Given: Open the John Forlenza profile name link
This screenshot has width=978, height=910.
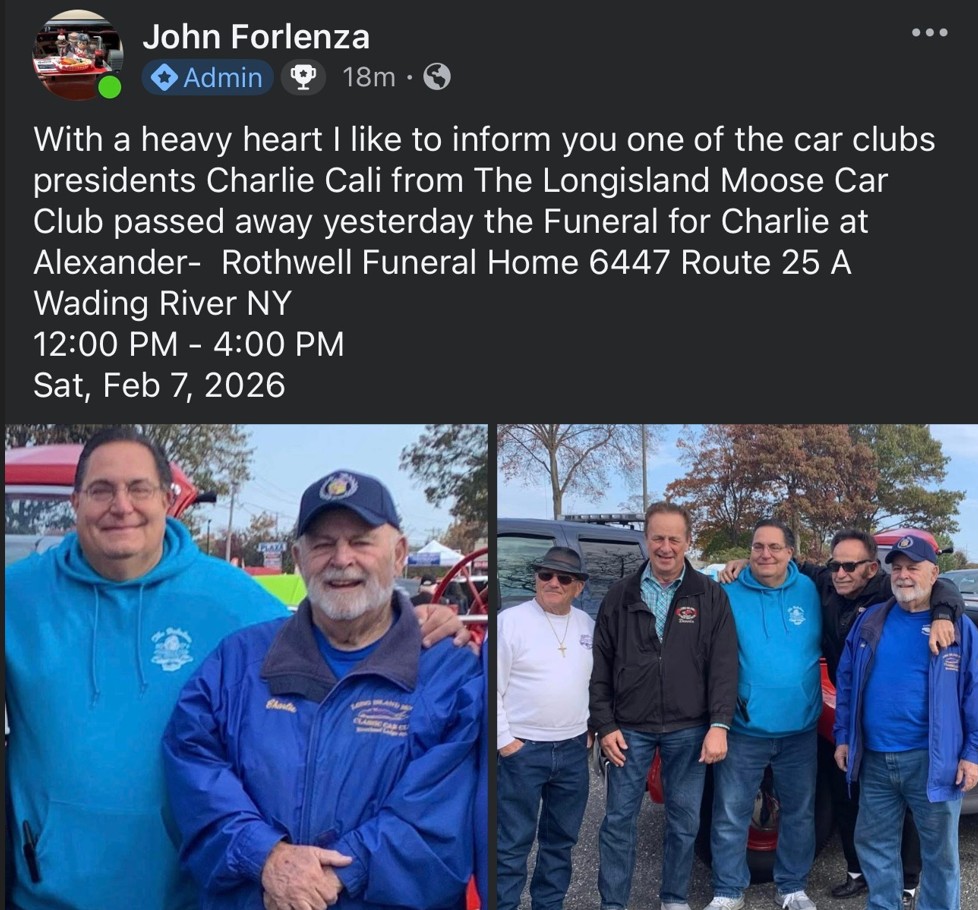Looking at the screenshot, I should [x=256, y=36].
